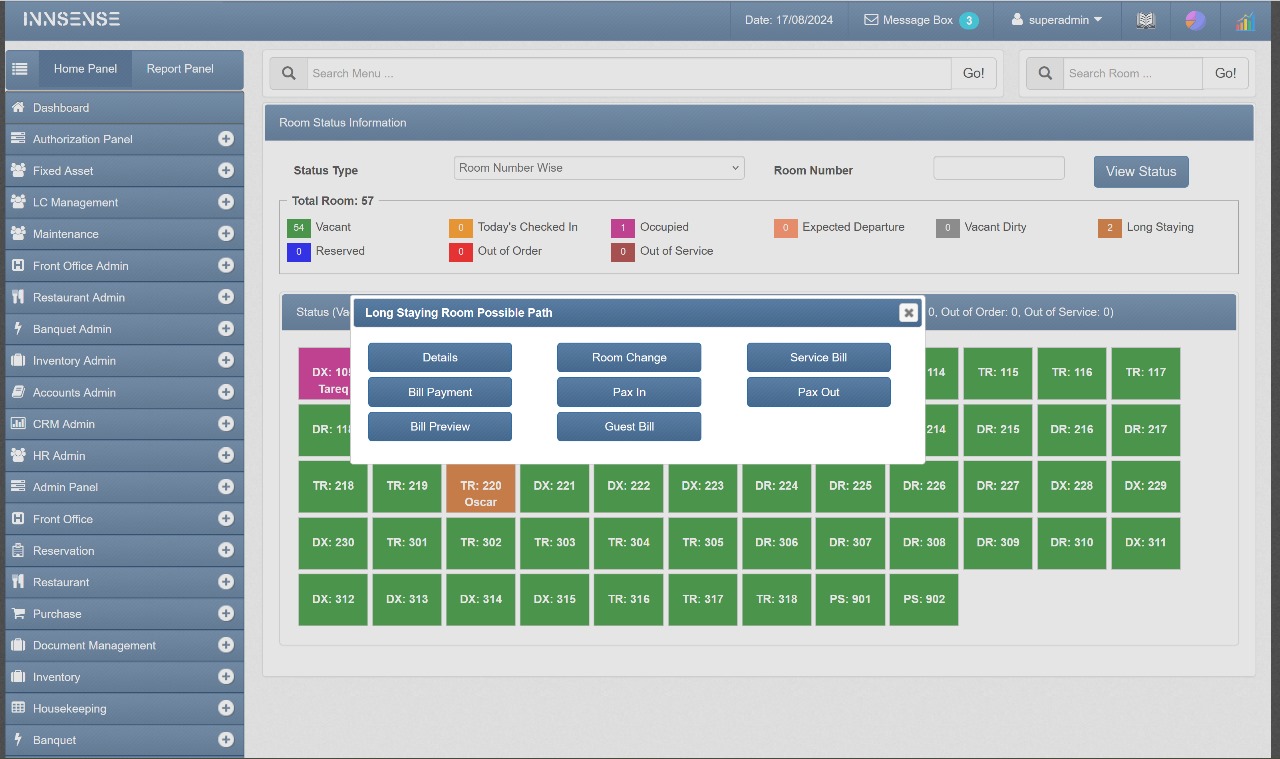Image resolution: width=1280 pixels, height=759 pixels.
Task: Click the Bill Payment button
Action: pyautogui.click(x=440, y=392)
